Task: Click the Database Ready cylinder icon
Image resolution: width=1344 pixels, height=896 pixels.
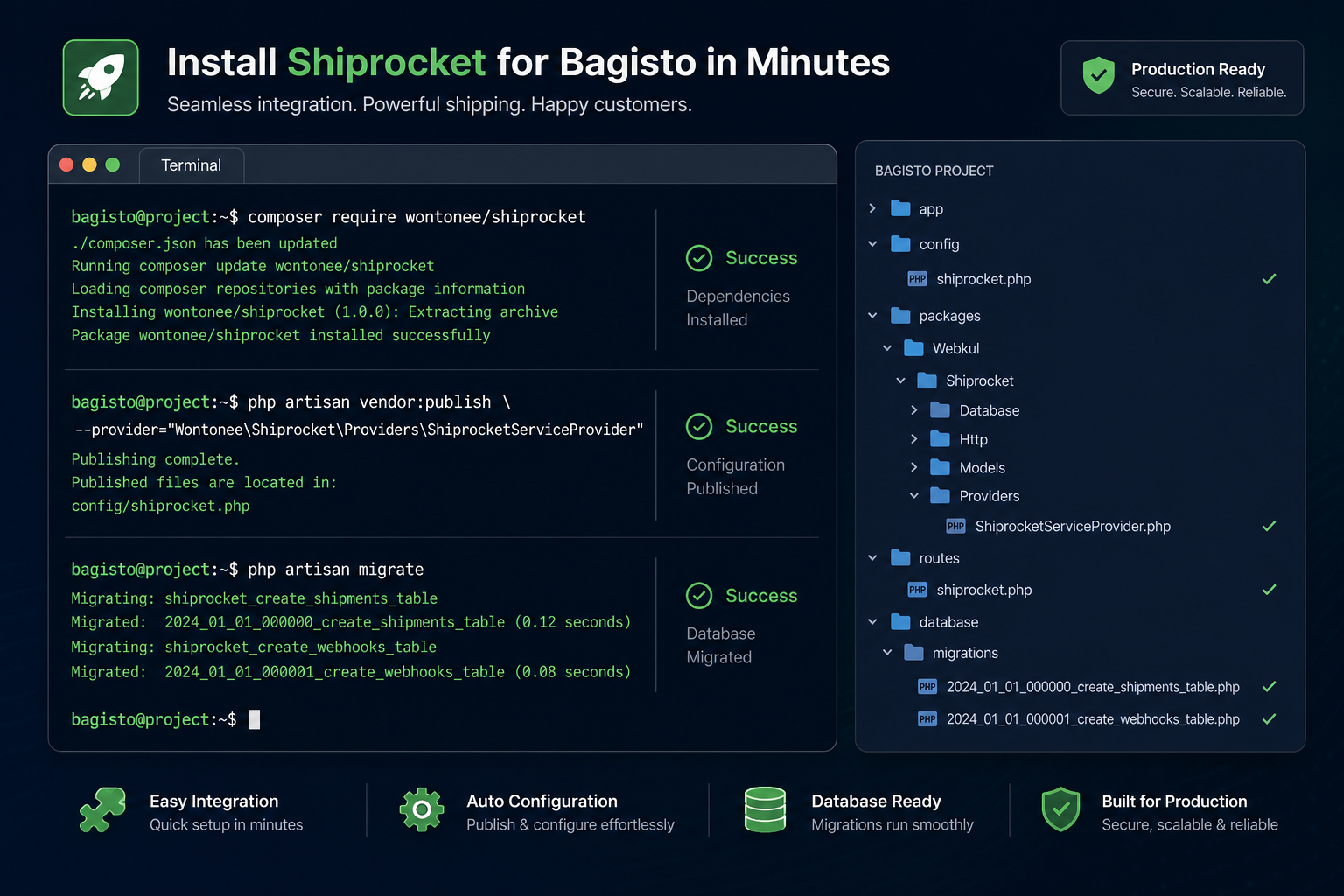Action: pos(765,809)
